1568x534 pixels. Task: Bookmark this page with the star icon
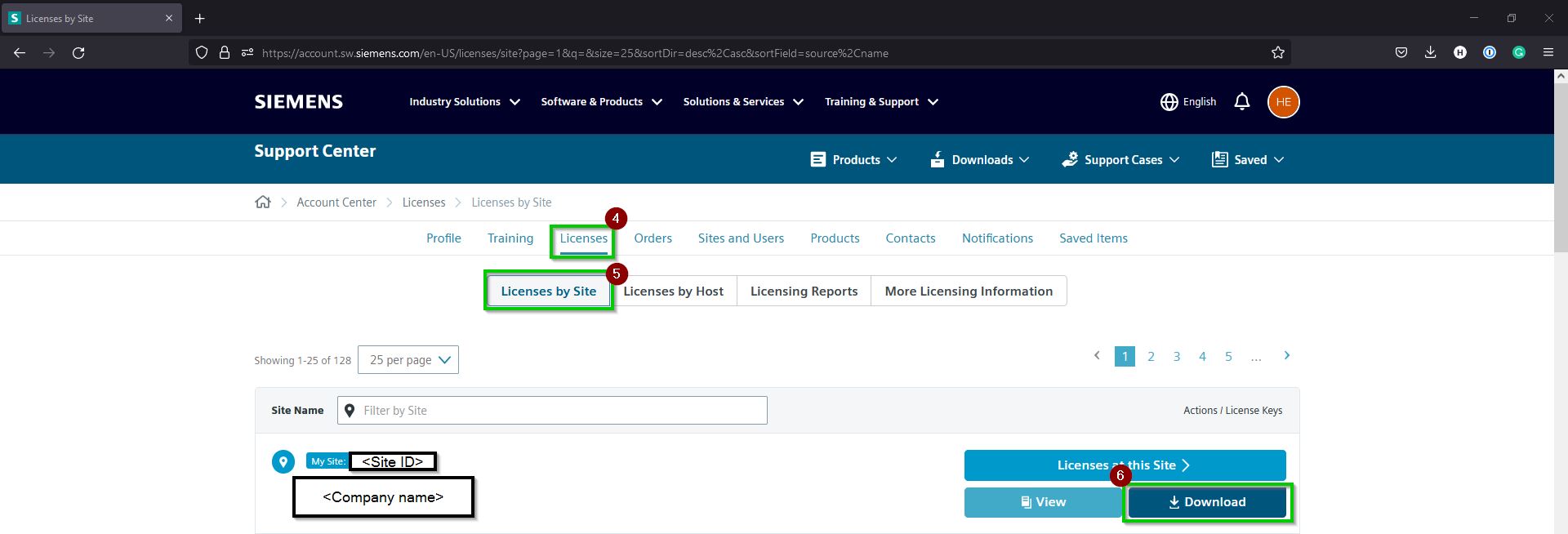pyautogui.click(x=1278, y=53)
